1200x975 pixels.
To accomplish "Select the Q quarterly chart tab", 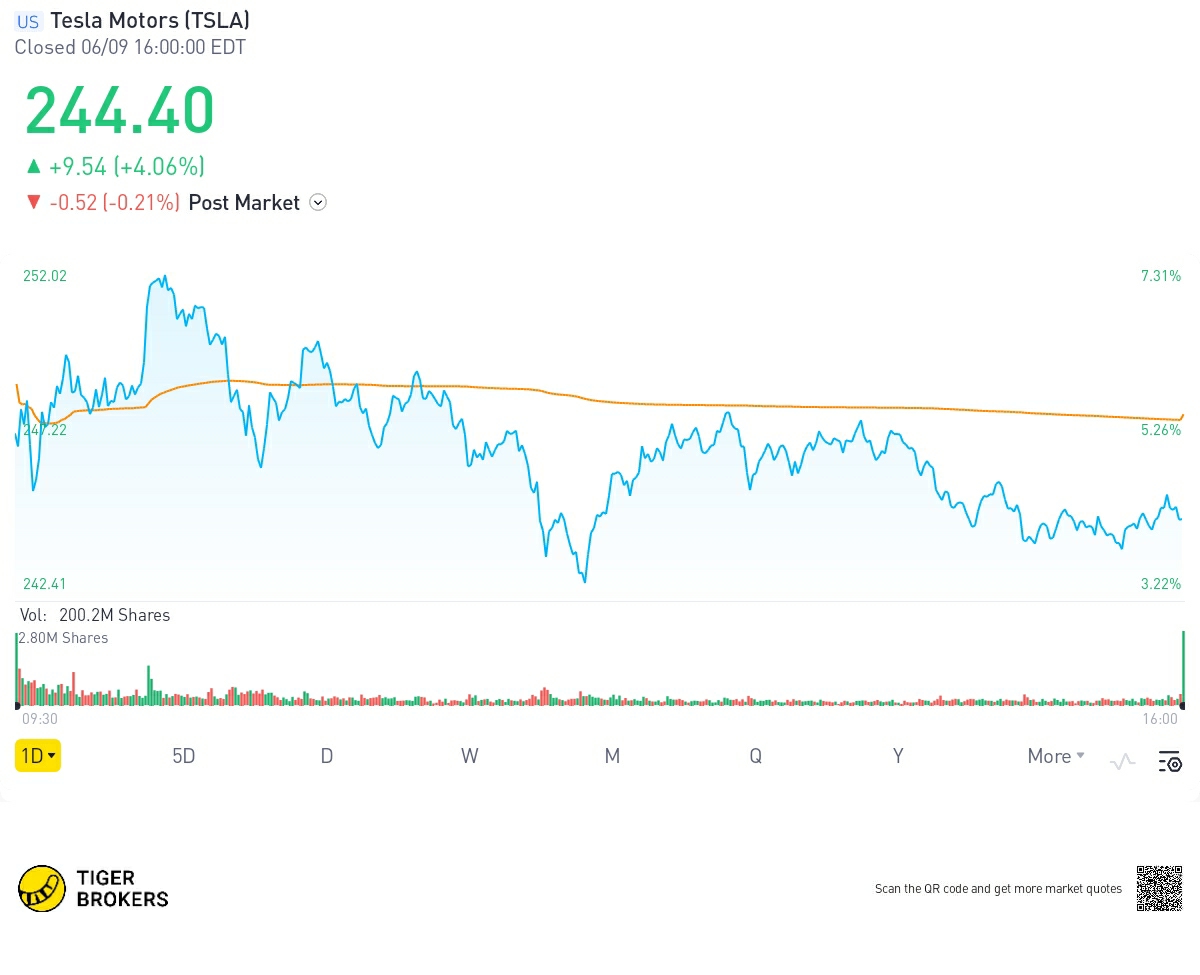I will 755,756.
